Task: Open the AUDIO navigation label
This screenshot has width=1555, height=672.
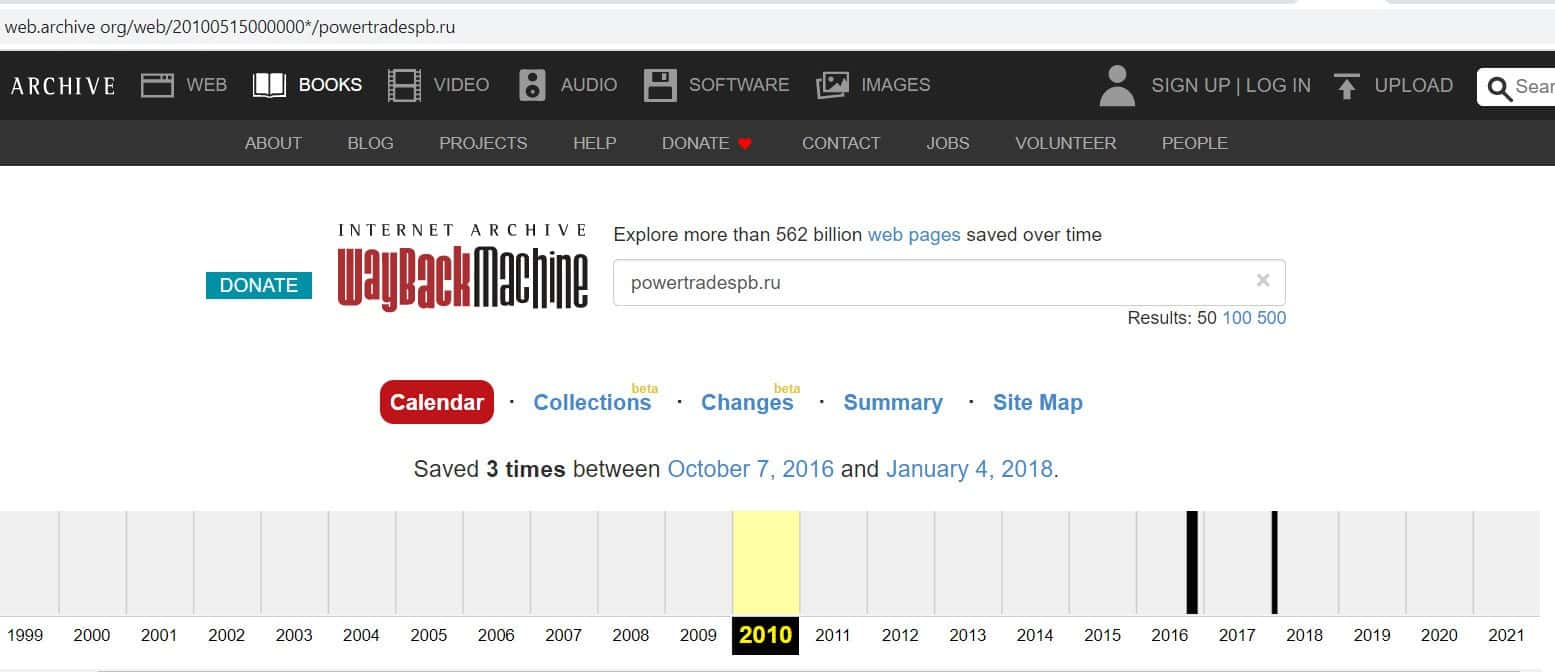Action: pos(589,85)
